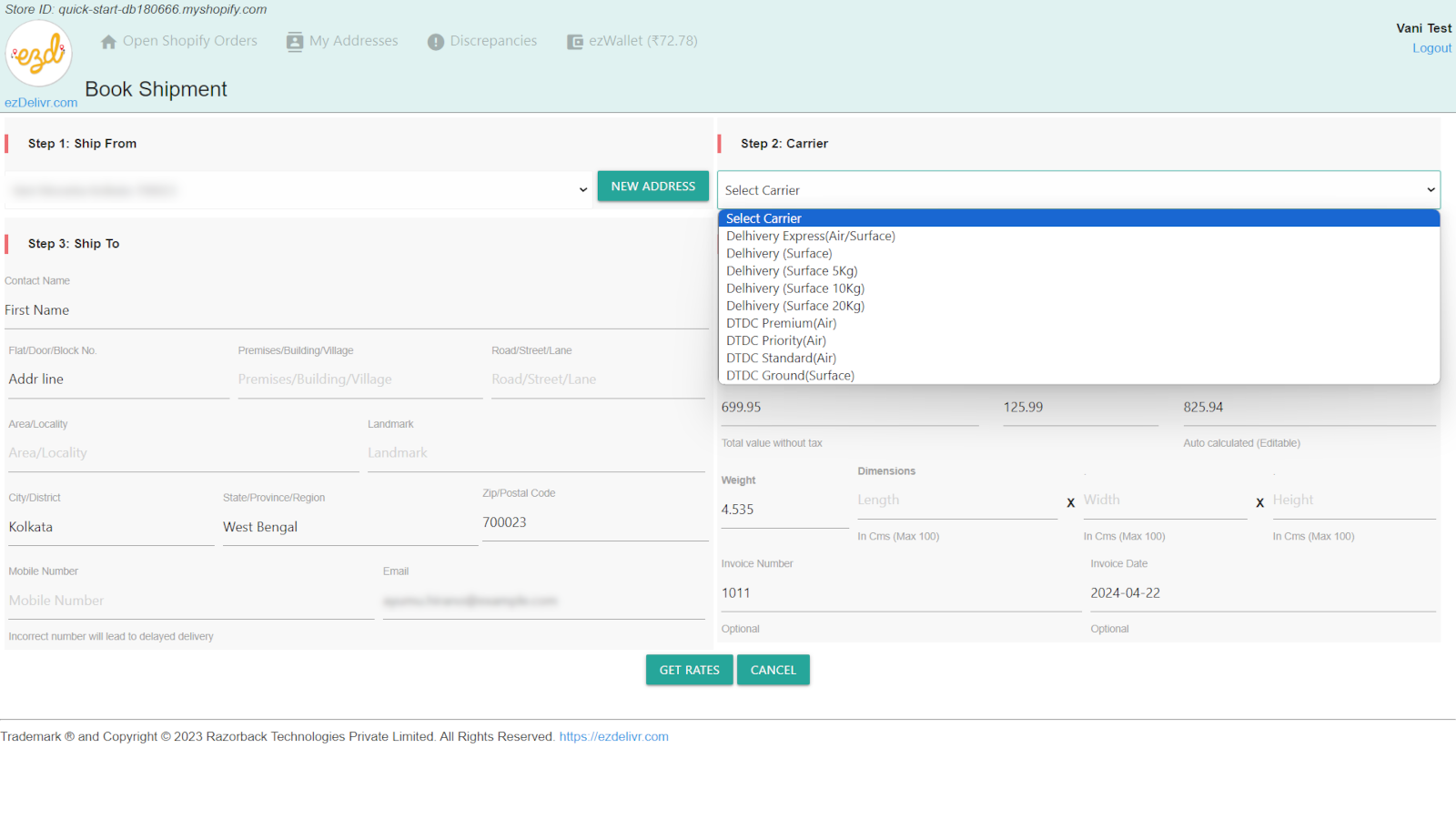Select DTDC Premium(Air) carrier option
Screen dimensions: 1456x819
(781, 323)
